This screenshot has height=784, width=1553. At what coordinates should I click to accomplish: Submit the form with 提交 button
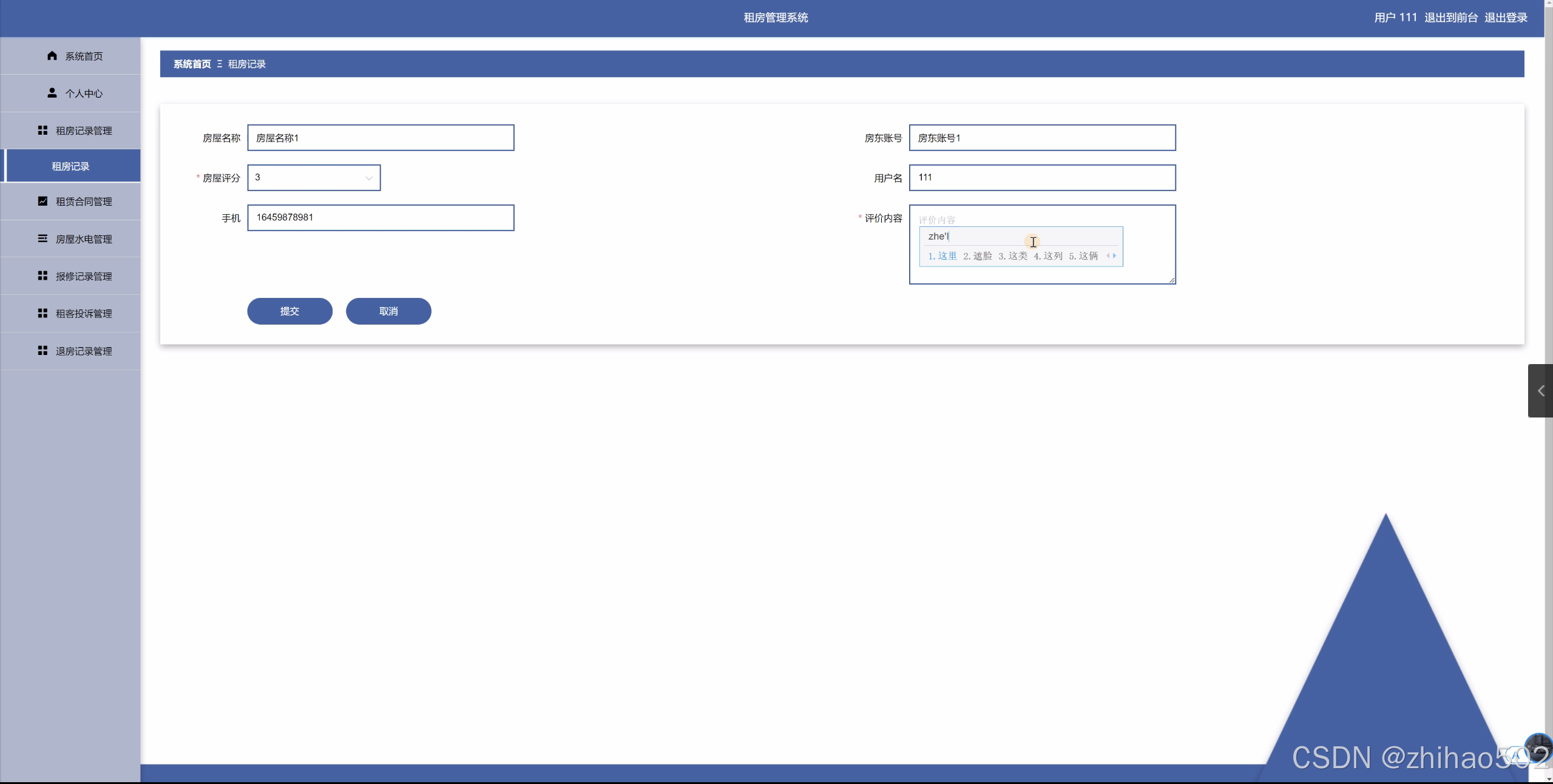tap(289, 311)
